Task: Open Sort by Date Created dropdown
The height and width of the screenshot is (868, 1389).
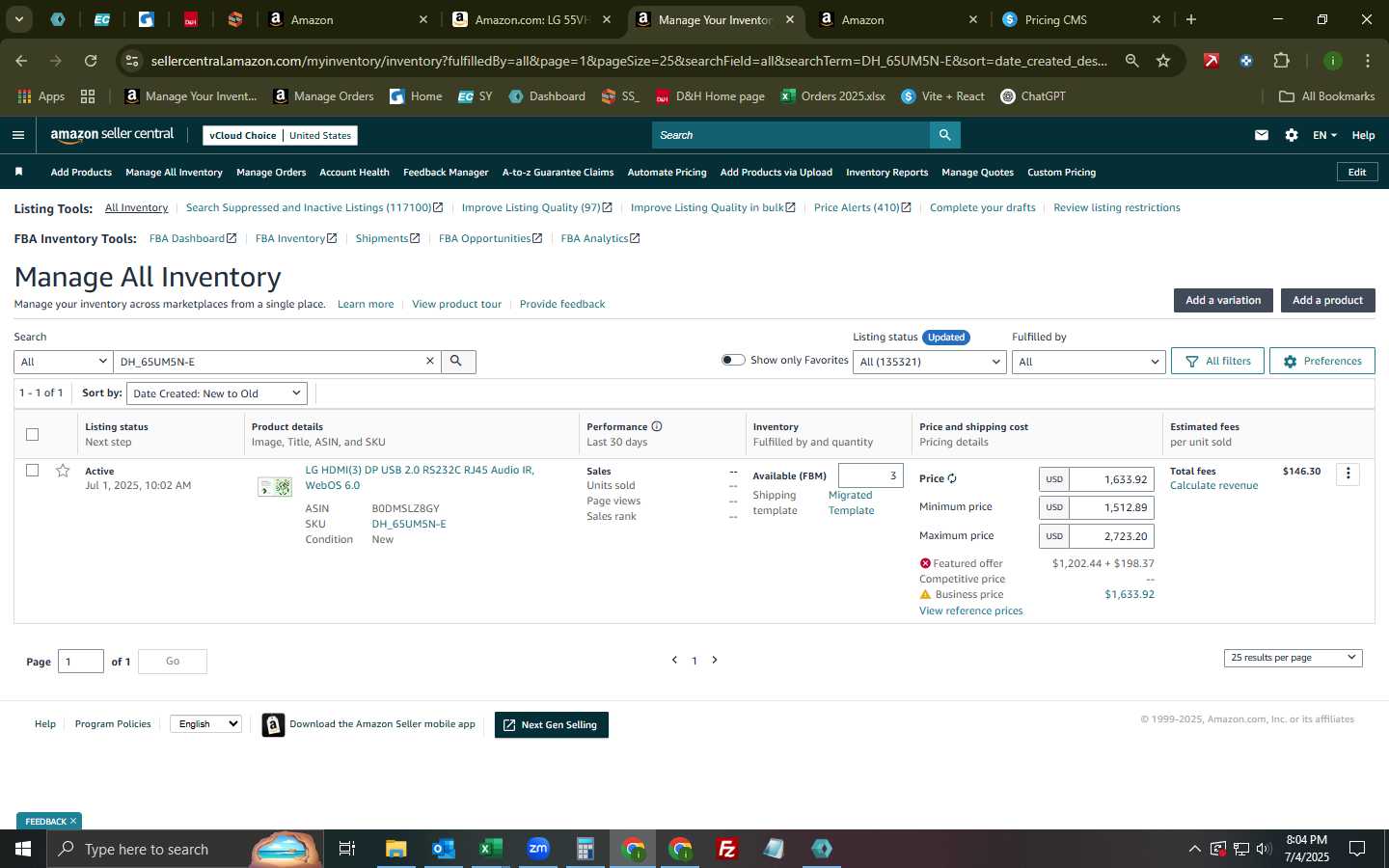Action: (x=217, y=393)
